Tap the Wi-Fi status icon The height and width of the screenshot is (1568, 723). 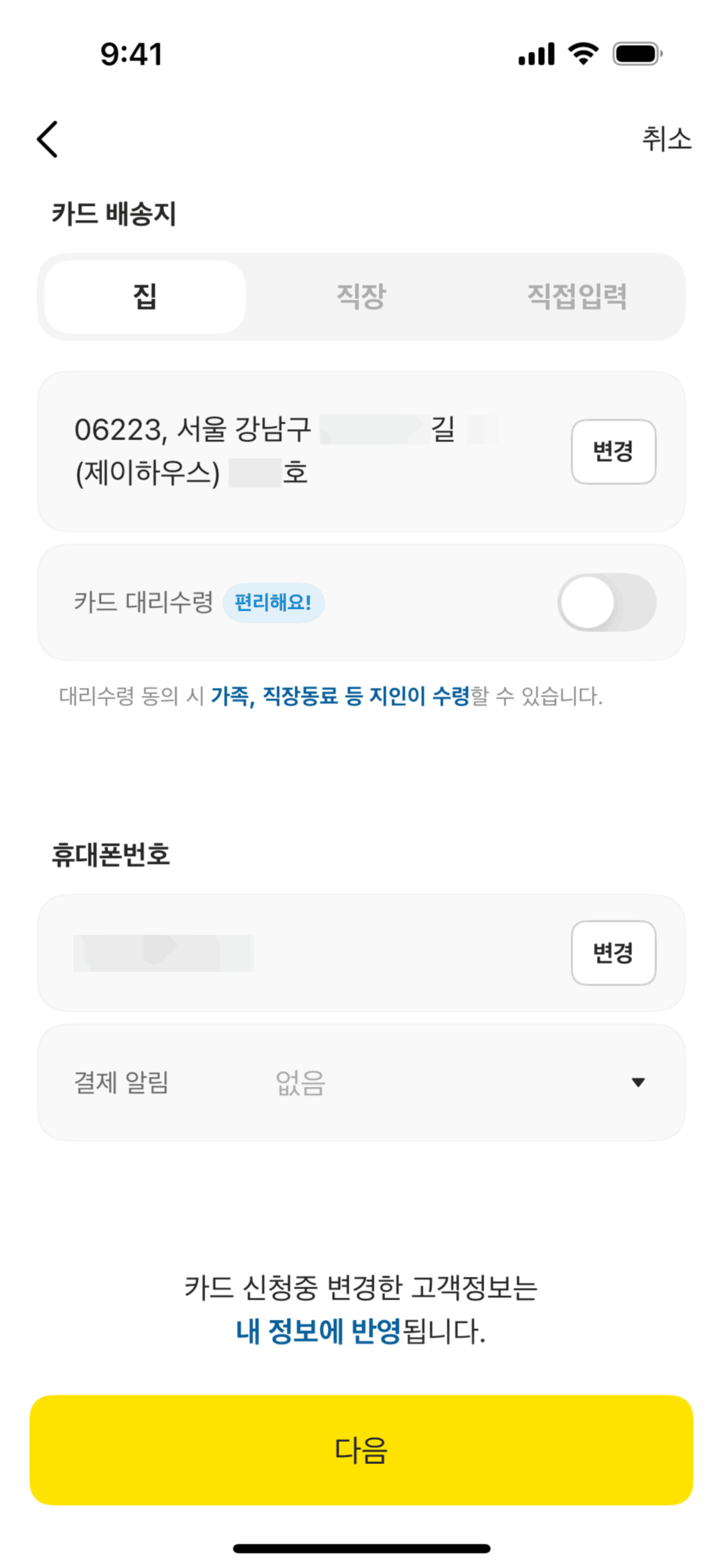click(x=583, y=54)
